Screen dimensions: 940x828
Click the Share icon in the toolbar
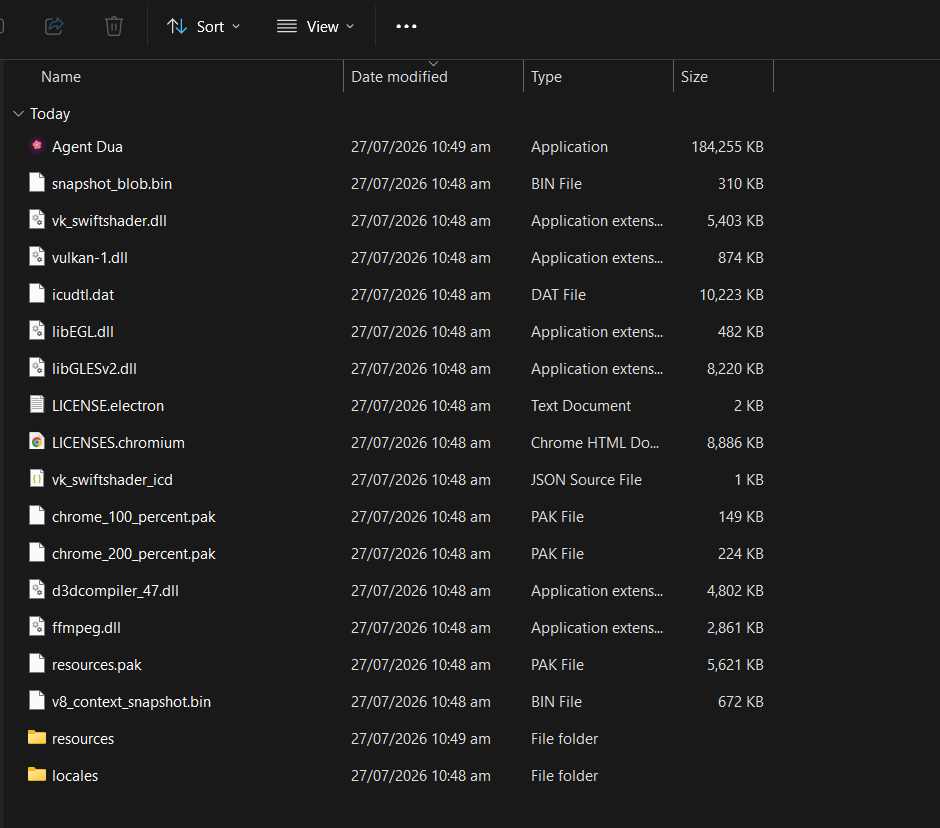pos(54,26)
